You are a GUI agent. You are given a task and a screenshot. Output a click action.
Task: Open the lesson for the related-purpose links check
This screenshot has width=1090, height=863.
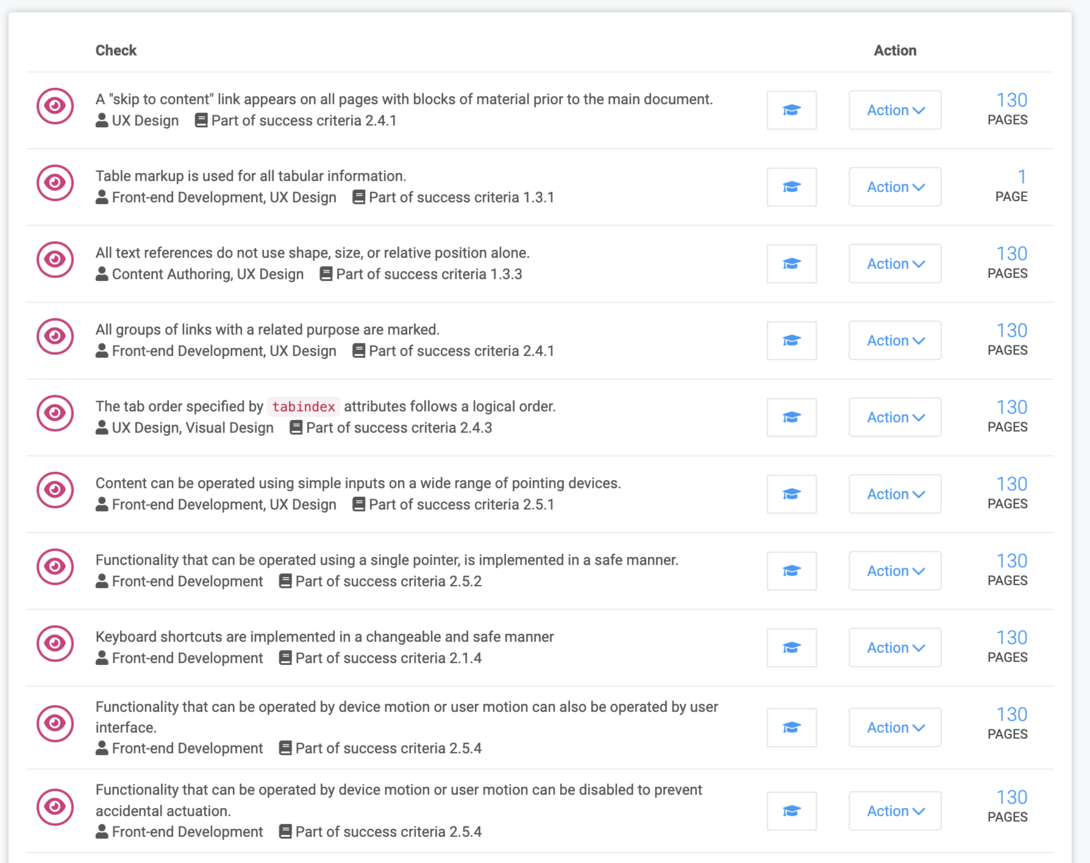tap(791, 340)
